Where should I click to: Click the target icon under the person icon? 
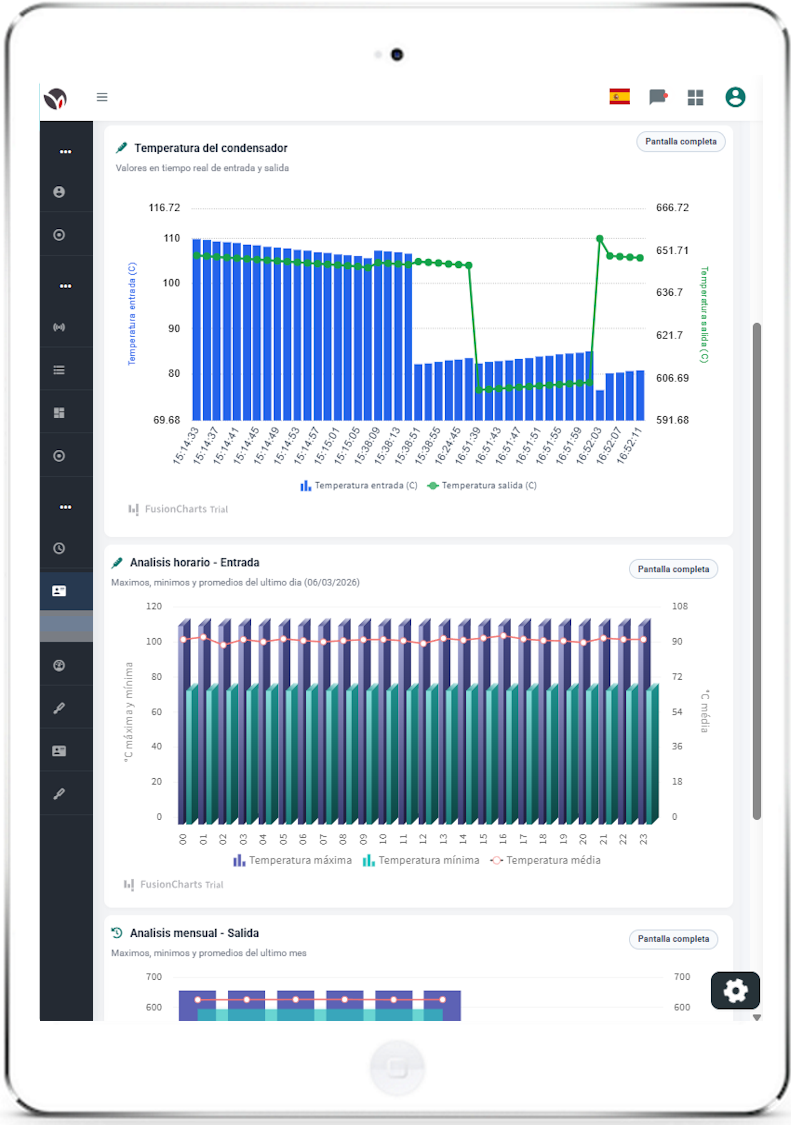pyautogui.click(x=60, y=235)
